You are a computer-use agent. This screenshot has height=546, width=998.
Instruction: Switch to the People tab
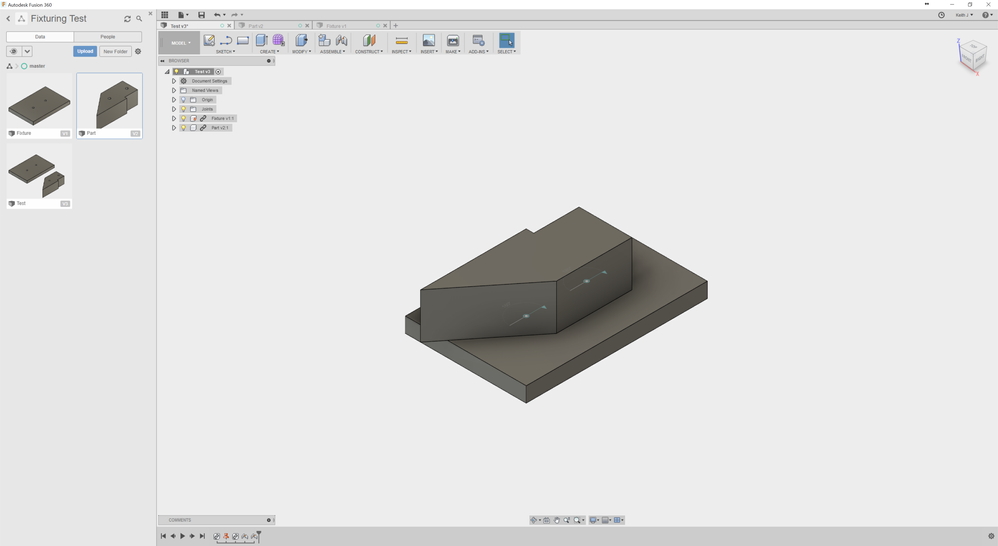(108, 37)
